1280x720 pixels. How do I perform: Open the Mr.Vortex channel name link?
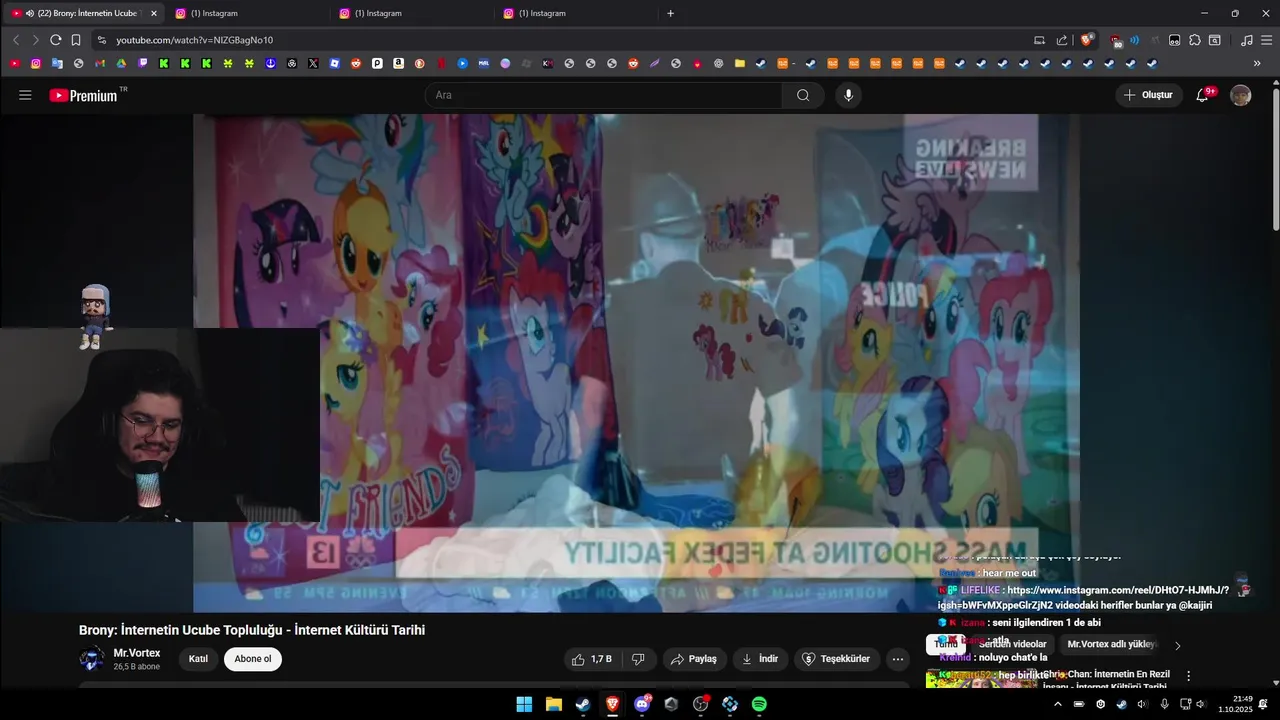tap(137, 653)
